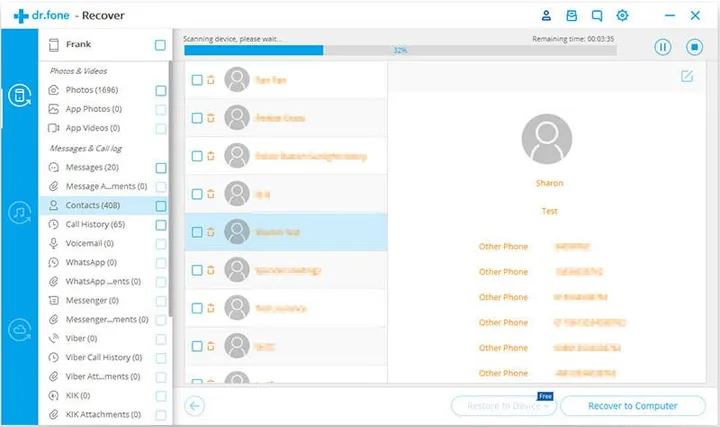Click the Messages & Call log header
This screenshot has height=427, width=720.
click(86, 148)
